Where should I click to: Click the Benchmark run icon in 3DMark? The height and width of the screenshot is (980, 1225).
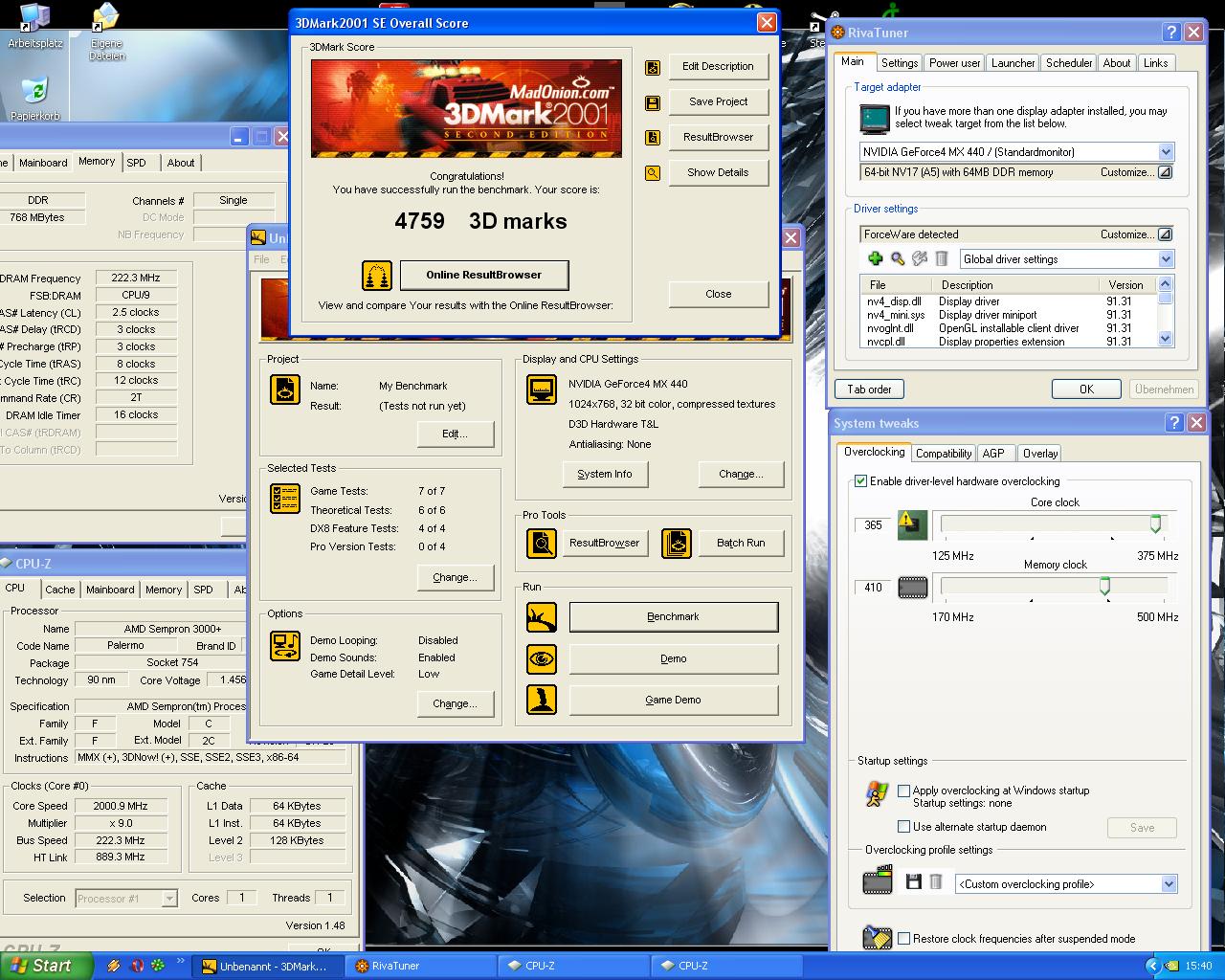[542, 617]
